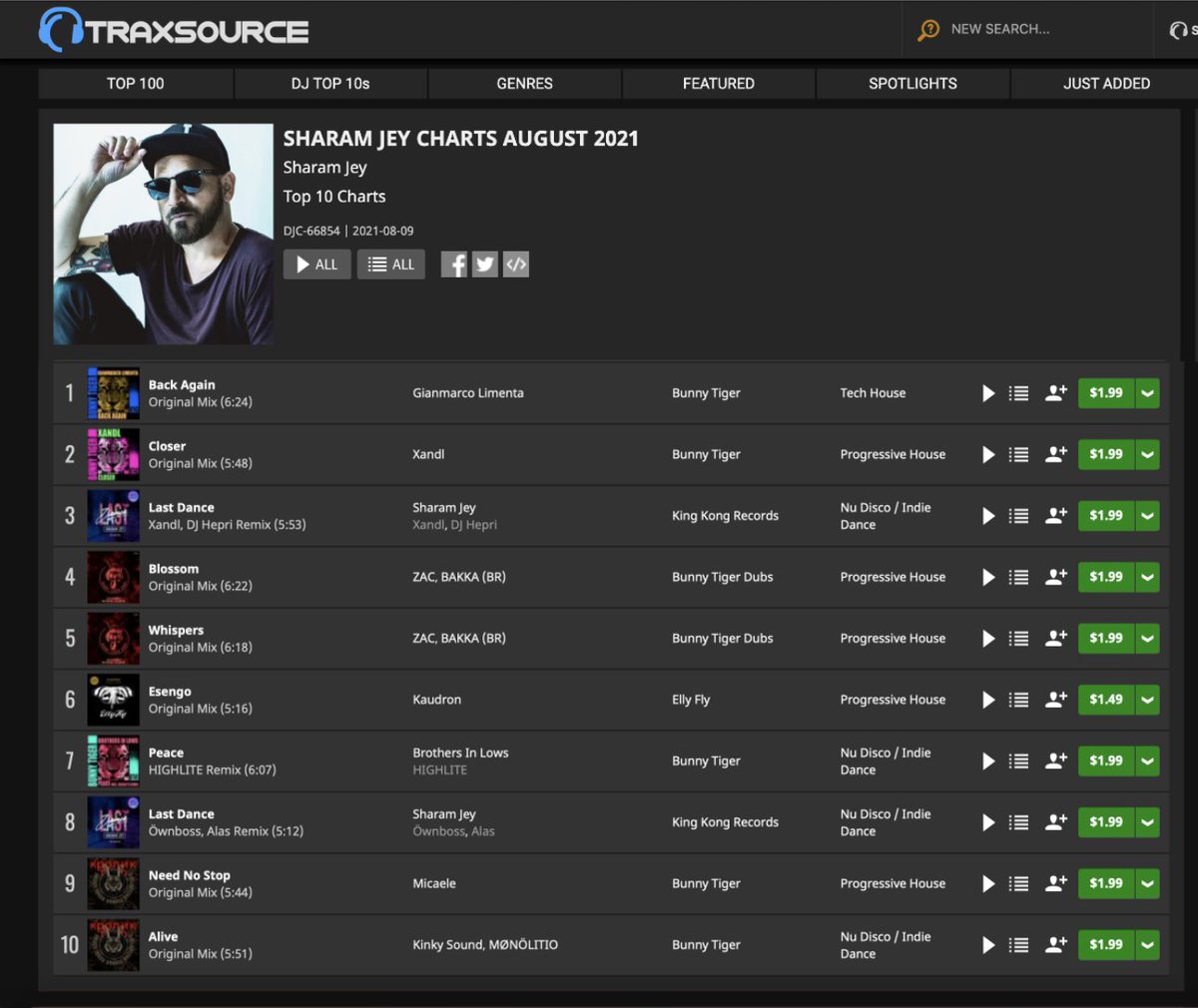This screenshot has width=1198, height=1008.
Task: Play the Whispers track preview
Action: (988, 639)
